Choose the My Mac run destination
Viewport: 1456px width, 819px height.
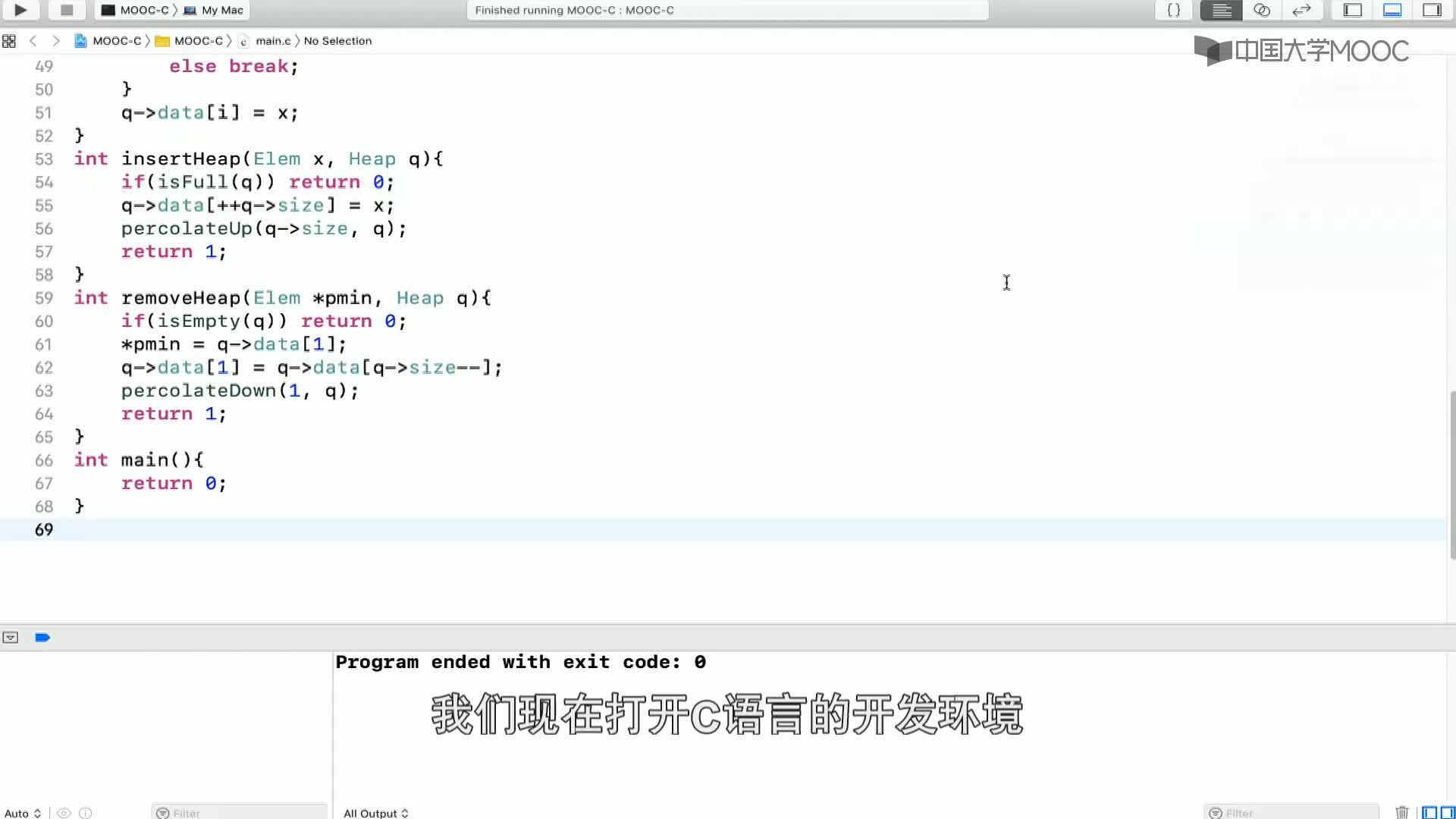(214, 10)
